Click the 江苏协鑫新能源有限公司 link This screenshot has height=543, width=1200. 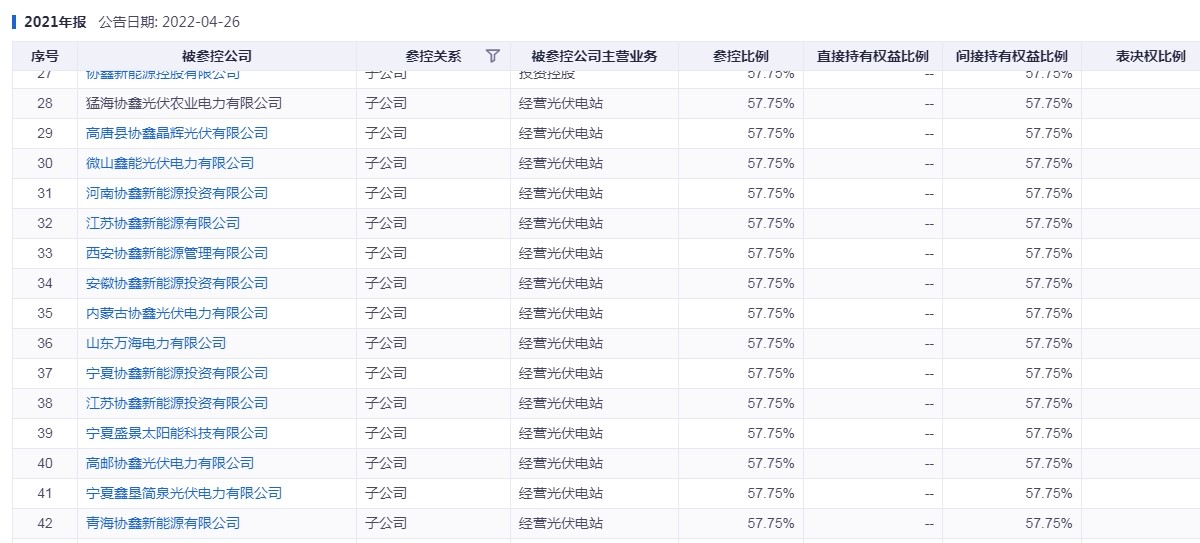coord(163,223)
